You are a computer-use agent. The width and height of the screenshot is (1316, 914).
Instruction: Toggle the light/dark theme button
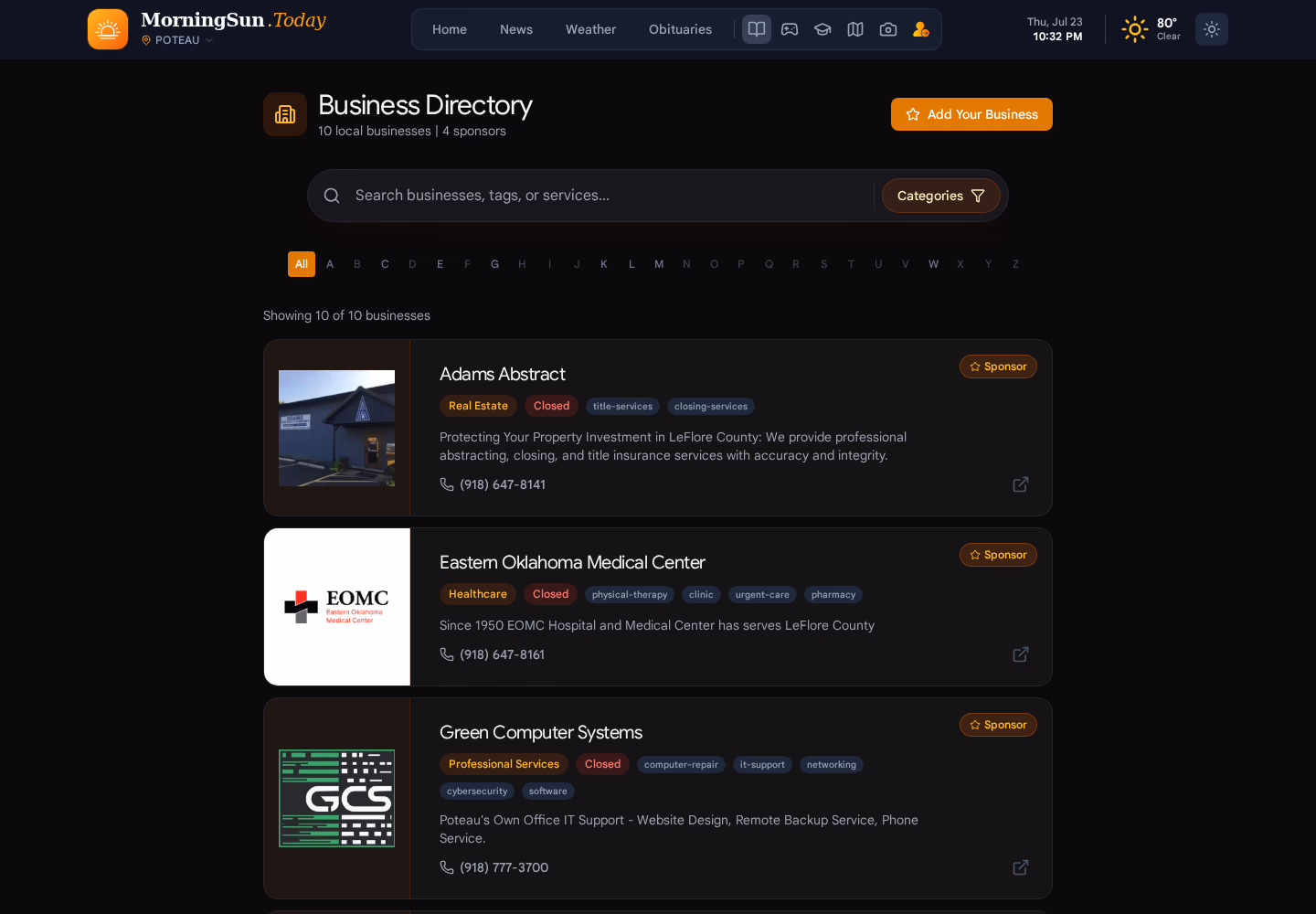(x=1212, y=29)
